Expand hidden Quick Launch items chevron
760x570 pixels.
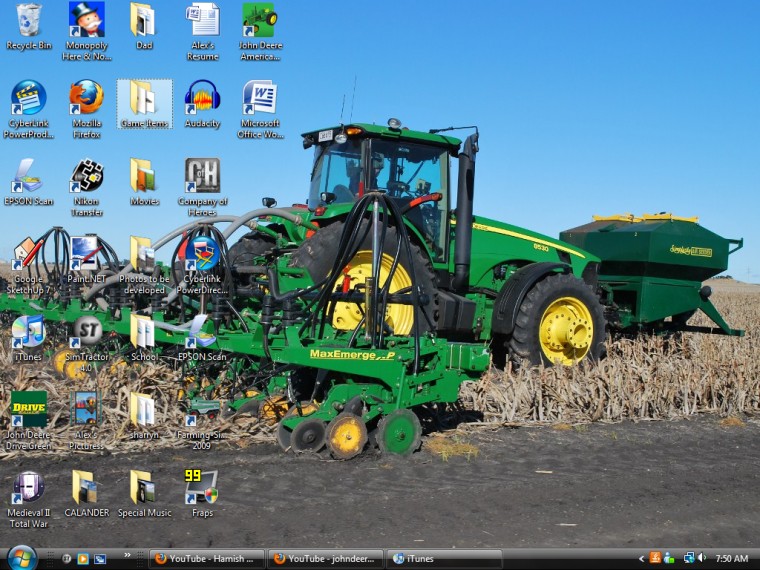click(127, 554)
